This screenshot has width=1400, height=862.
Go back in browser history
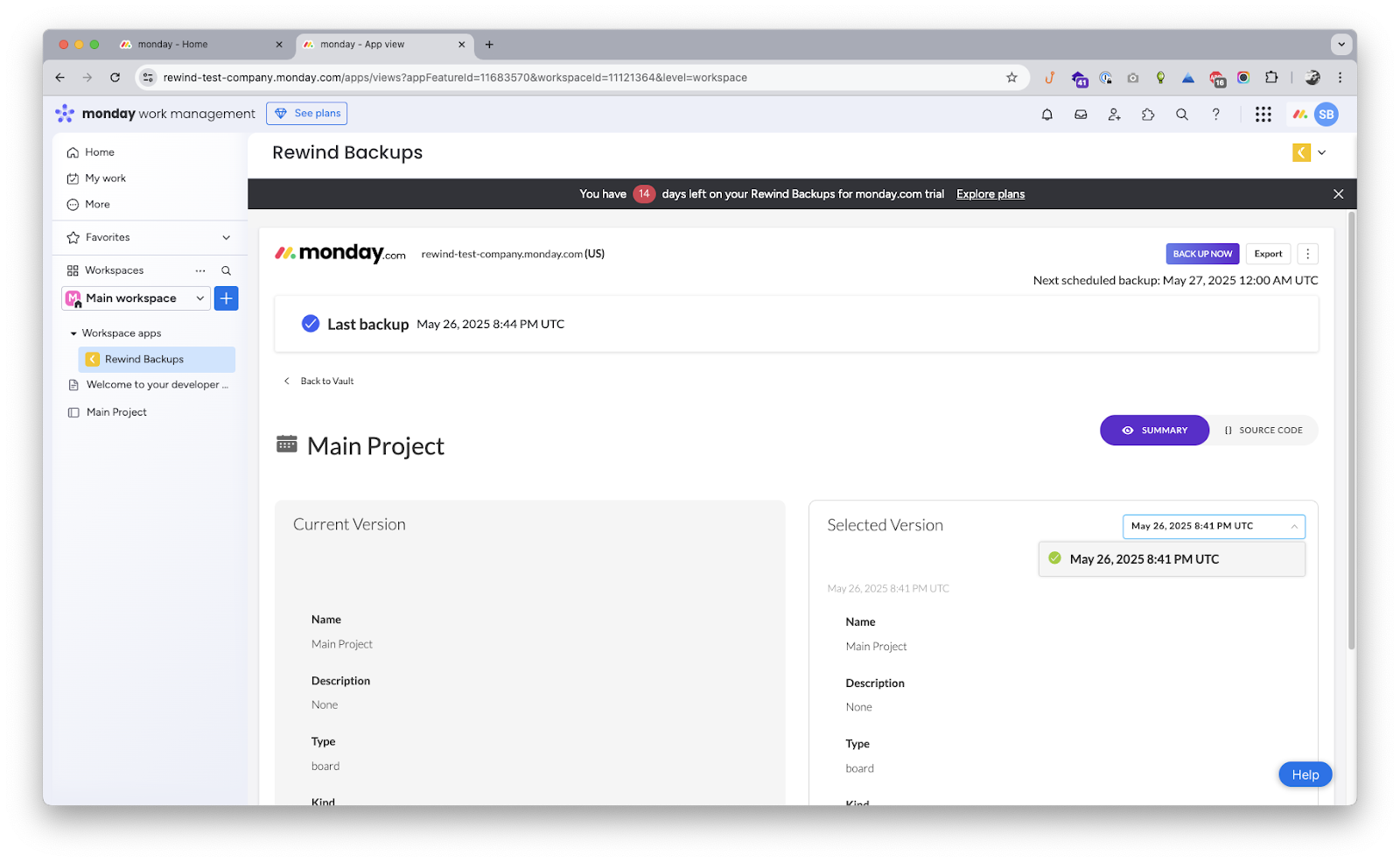pyautogui.click(x=59, y=78)
